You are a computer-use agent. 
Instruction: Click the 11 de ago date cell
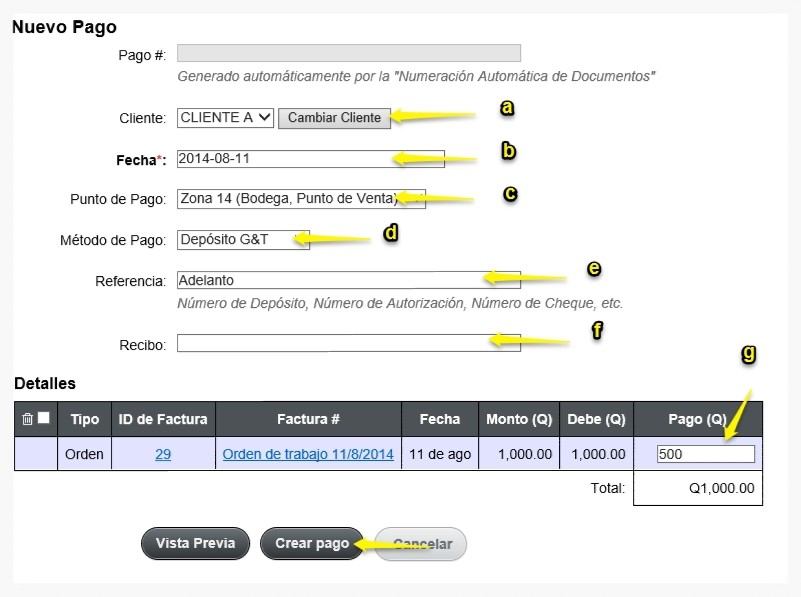coord(440,454)
